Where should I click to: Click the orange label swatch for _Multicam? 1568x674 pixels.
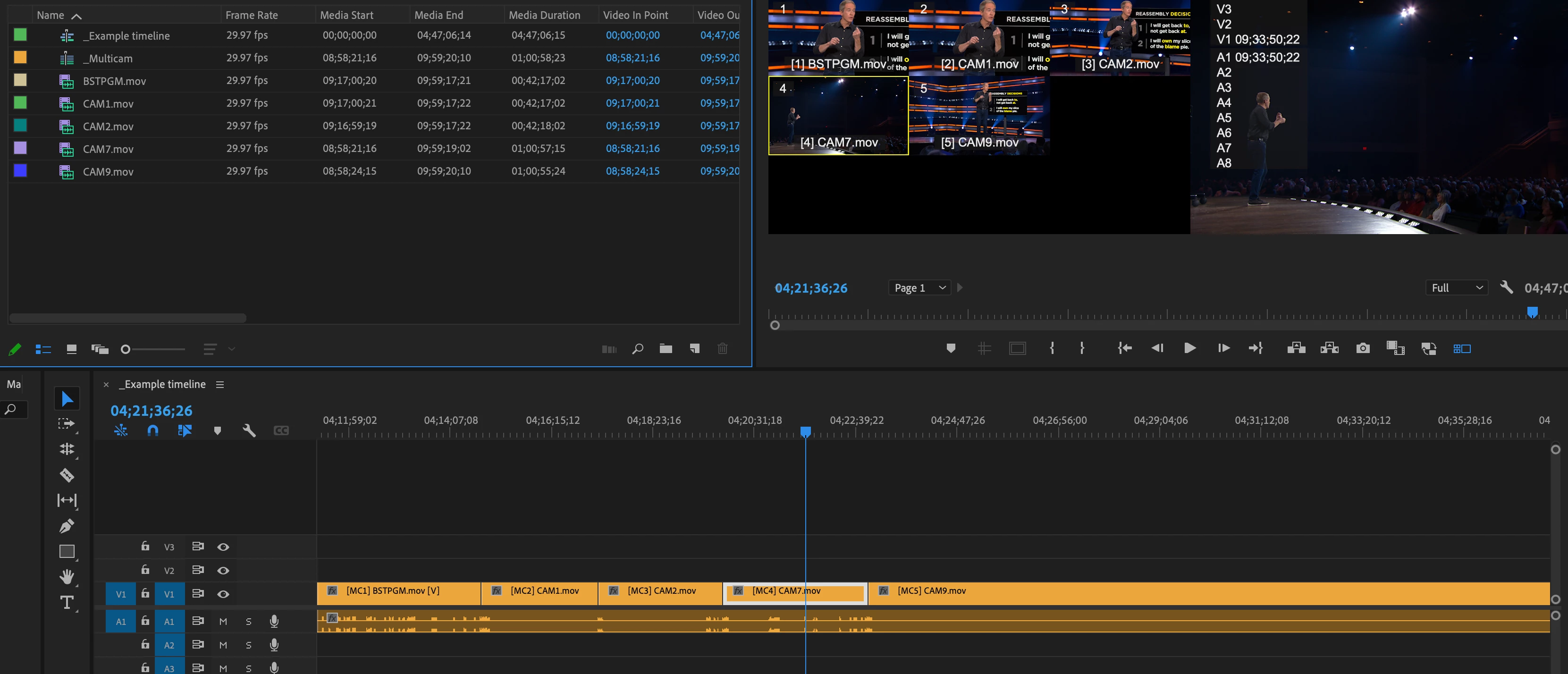(20, 57)
